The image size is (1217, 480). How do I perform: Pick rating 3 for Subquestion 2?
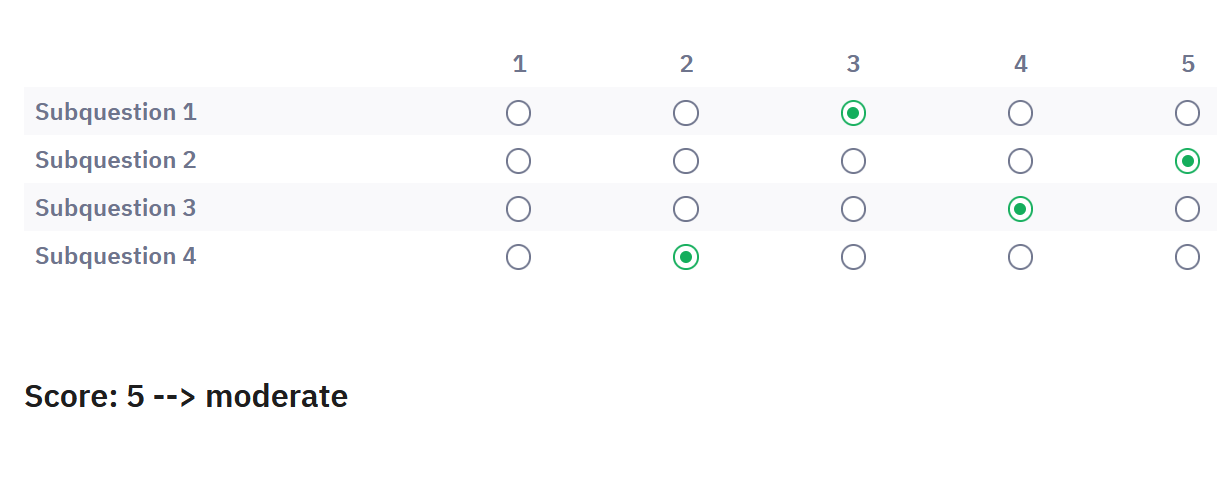[x=853, y=161]
